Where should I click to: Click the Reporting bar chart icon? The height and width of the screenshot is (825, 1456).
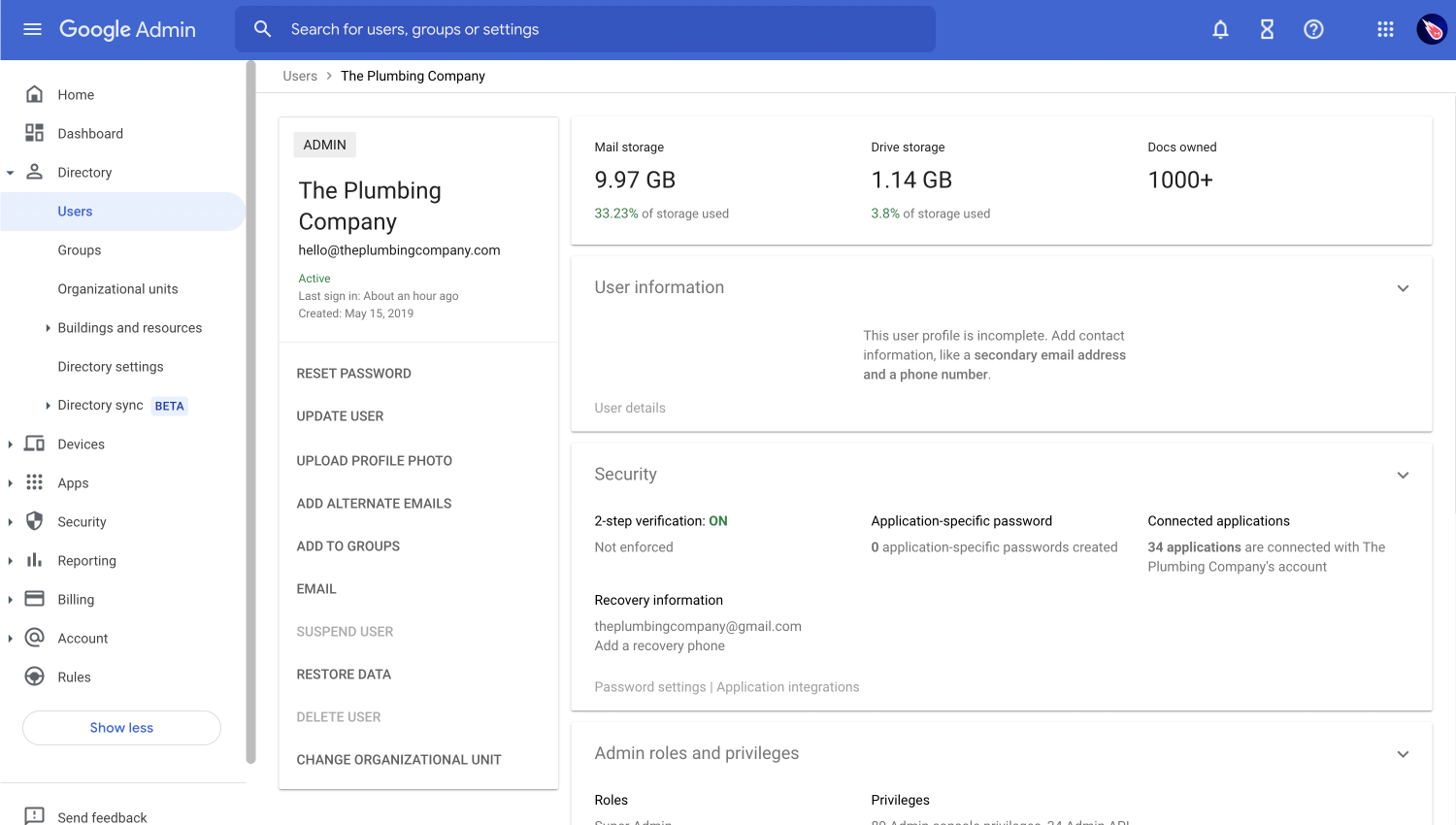click(x=34, y=560)
